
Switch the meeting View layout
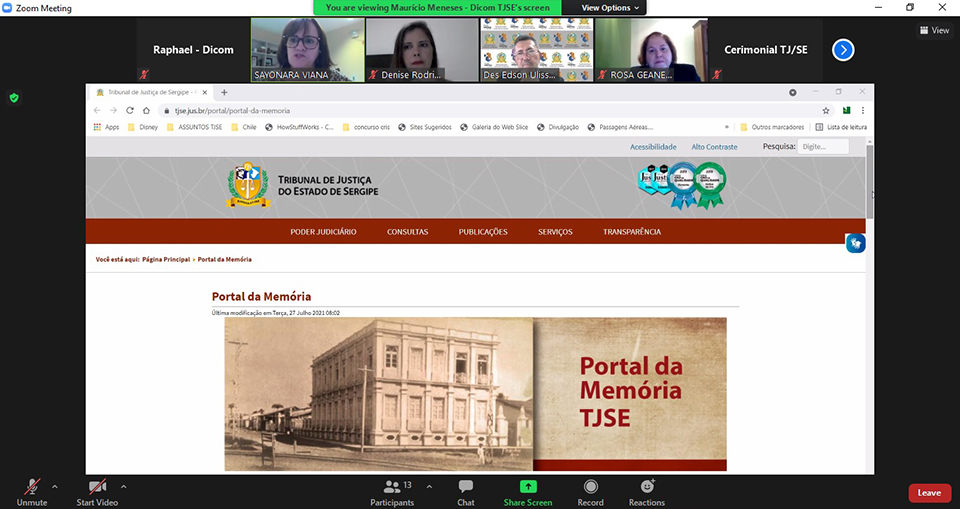(x=933, y=30)
